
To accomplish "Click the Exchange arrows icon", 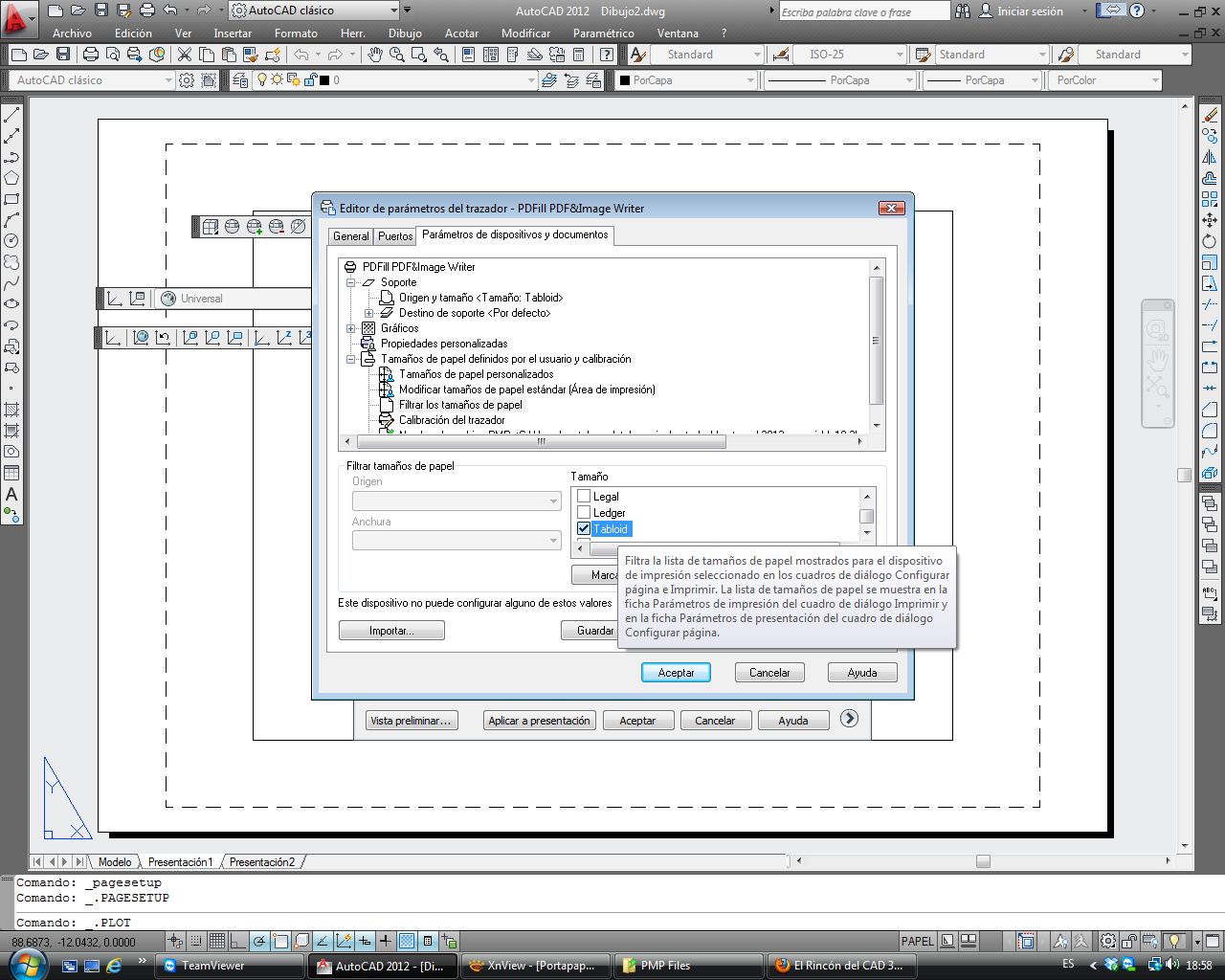I will pos(1112,11).
